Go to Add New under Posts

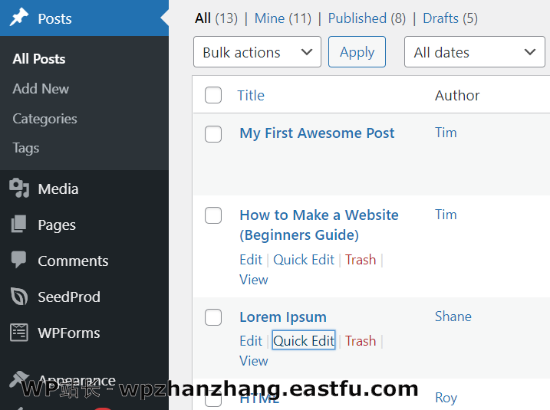41,89
